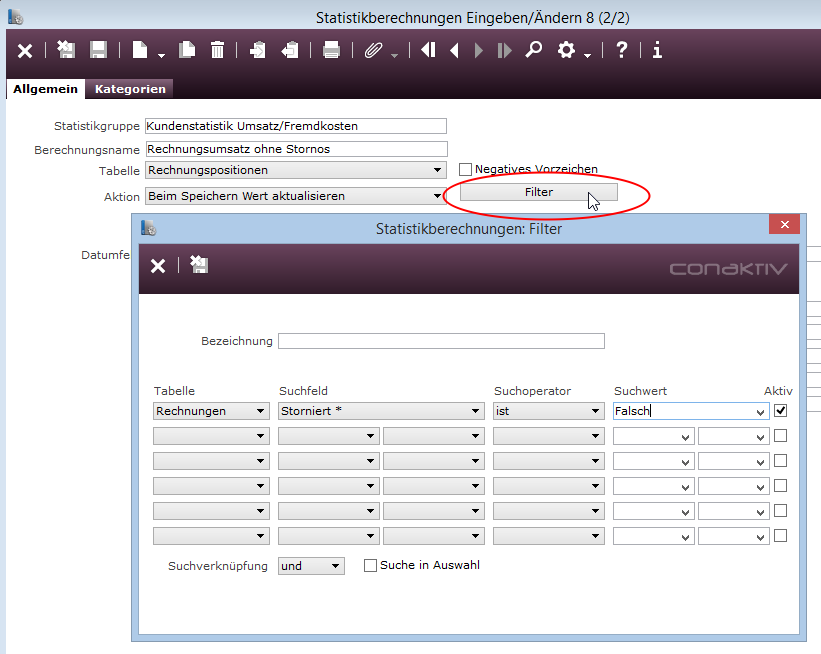Click the print icon in main toolbar
Image resolution: width=821 pixels, height=654 pixels.
[331, 50]
